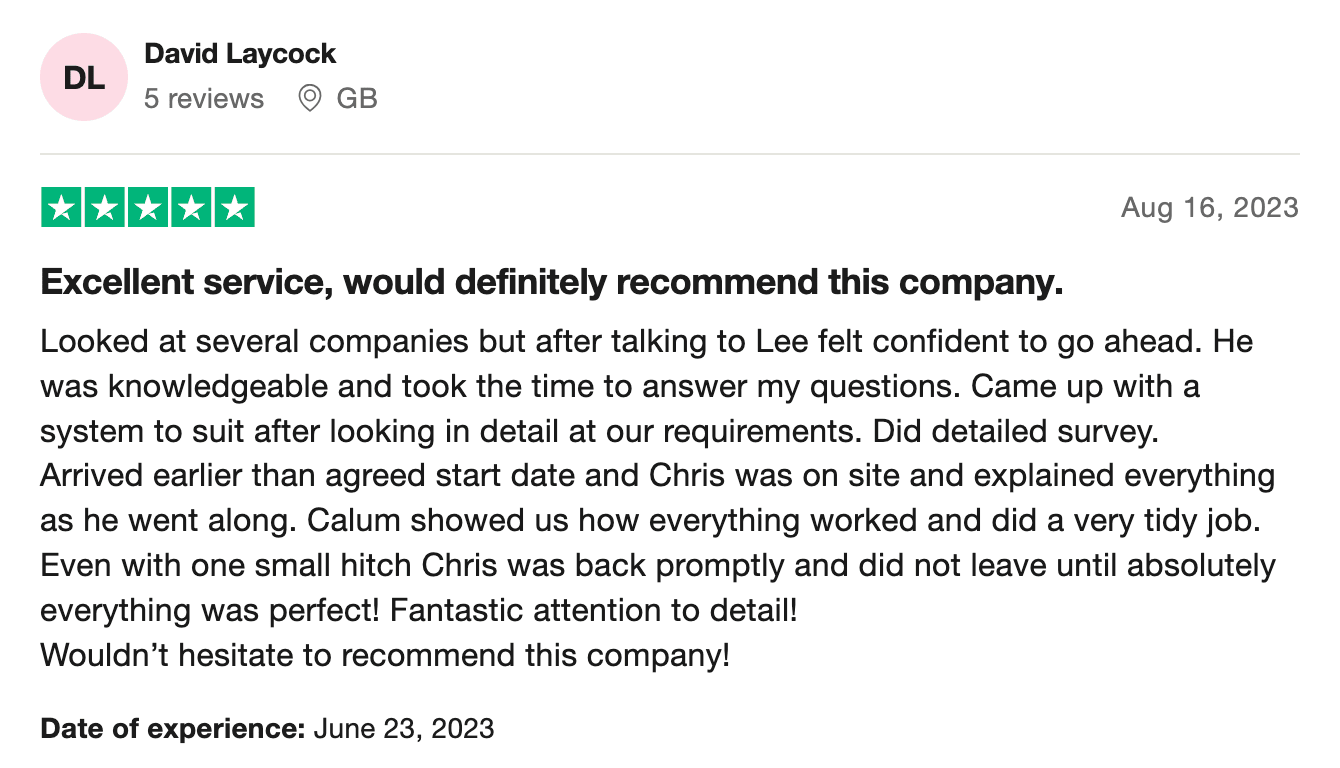
Task: Click the GB country label
Action: (357, 98)
